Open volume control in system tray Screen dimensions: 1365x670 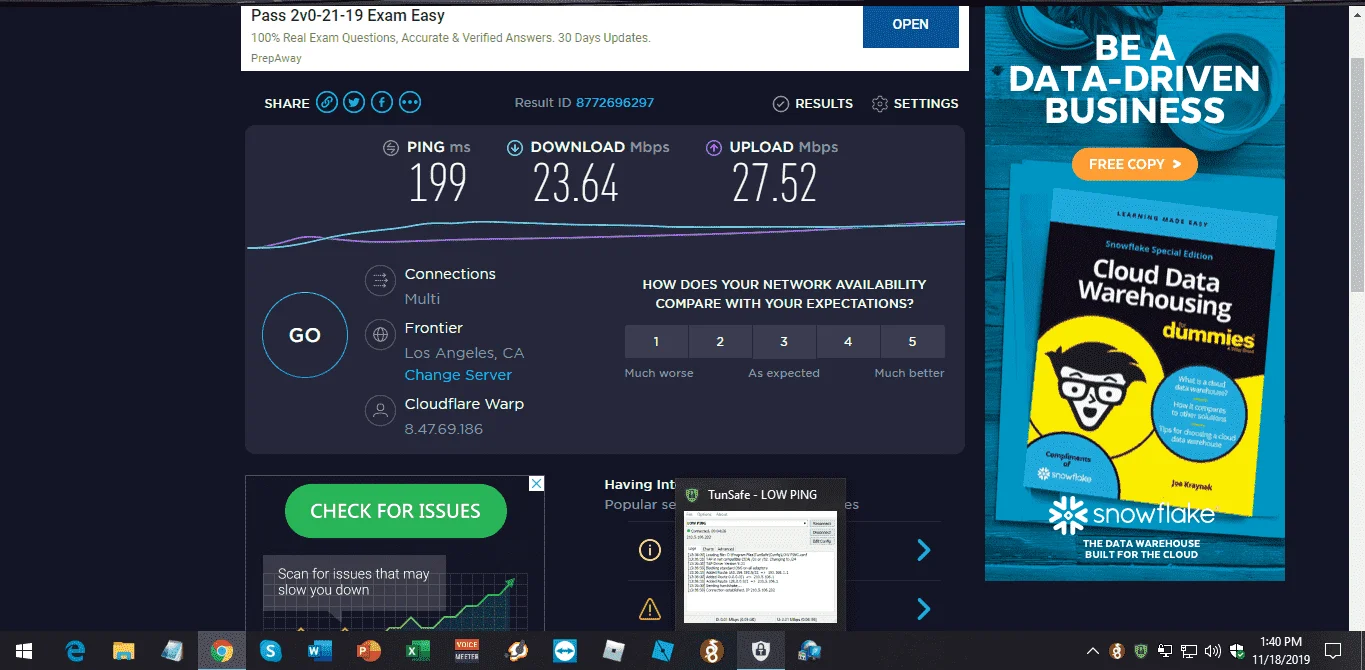click(x=1213, y=651)
